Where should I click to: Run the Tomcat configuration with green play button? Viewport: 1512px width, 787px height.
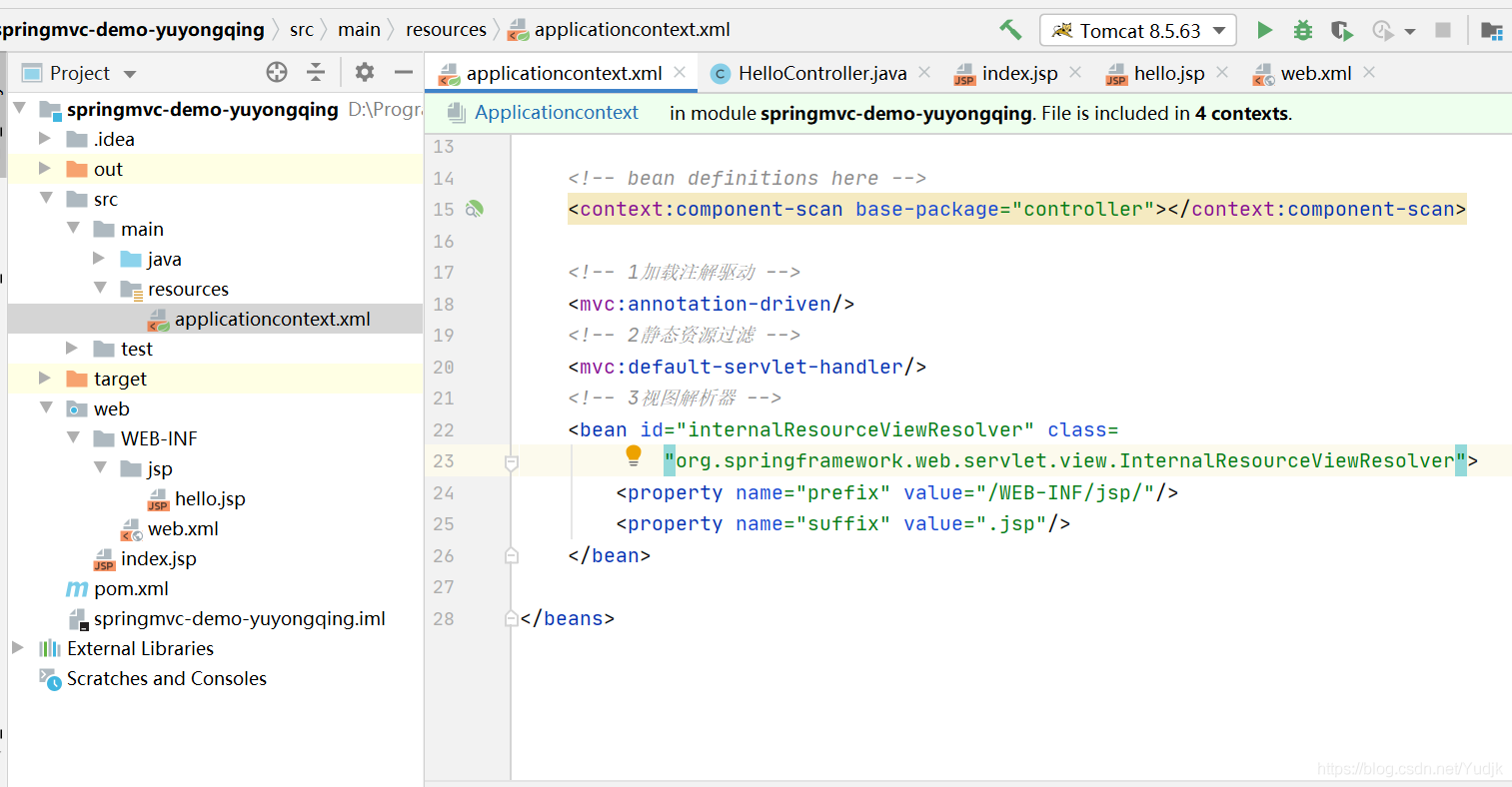1264,30
